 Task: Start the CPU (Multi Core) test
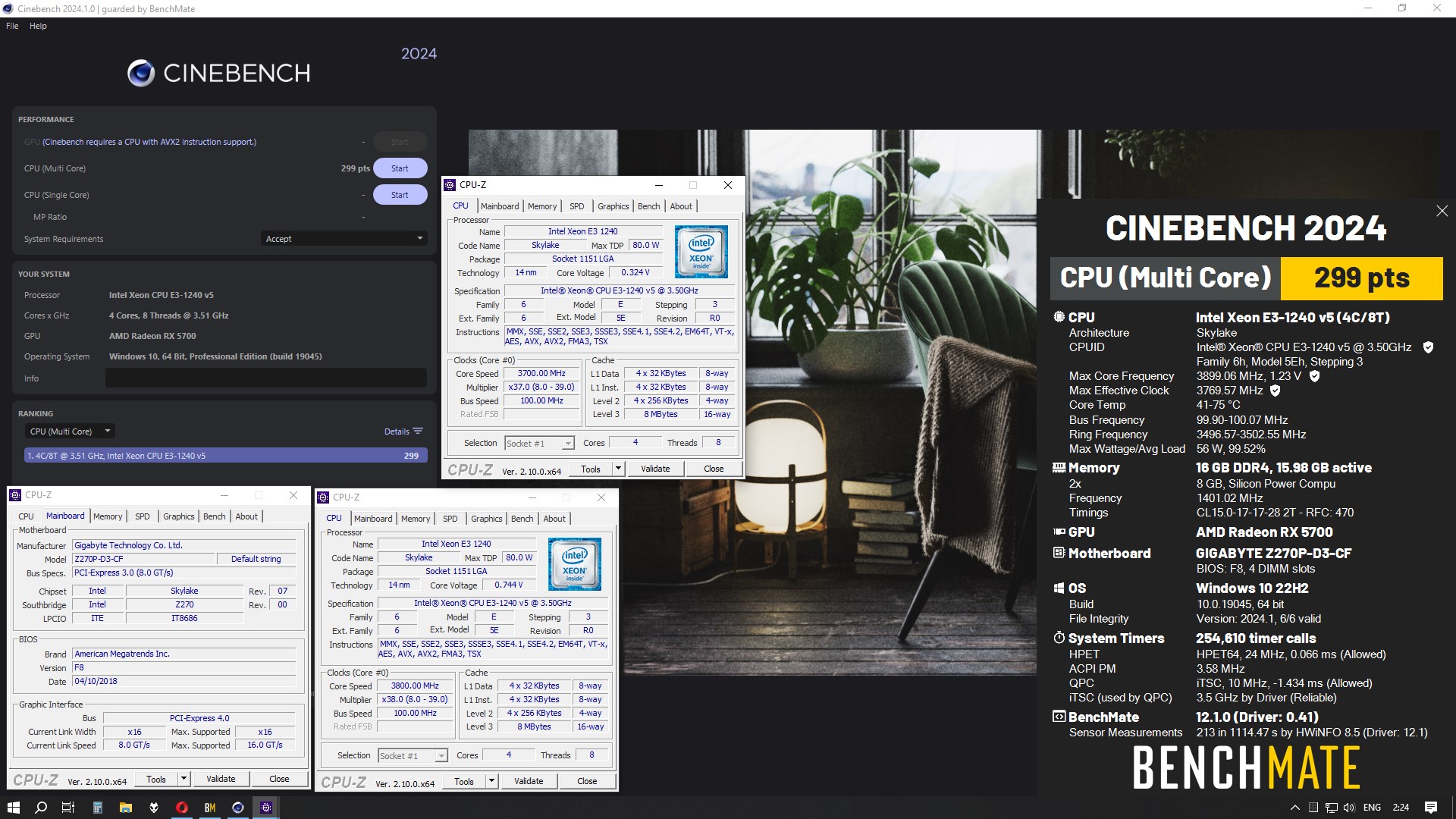click(x=400, y=168)
